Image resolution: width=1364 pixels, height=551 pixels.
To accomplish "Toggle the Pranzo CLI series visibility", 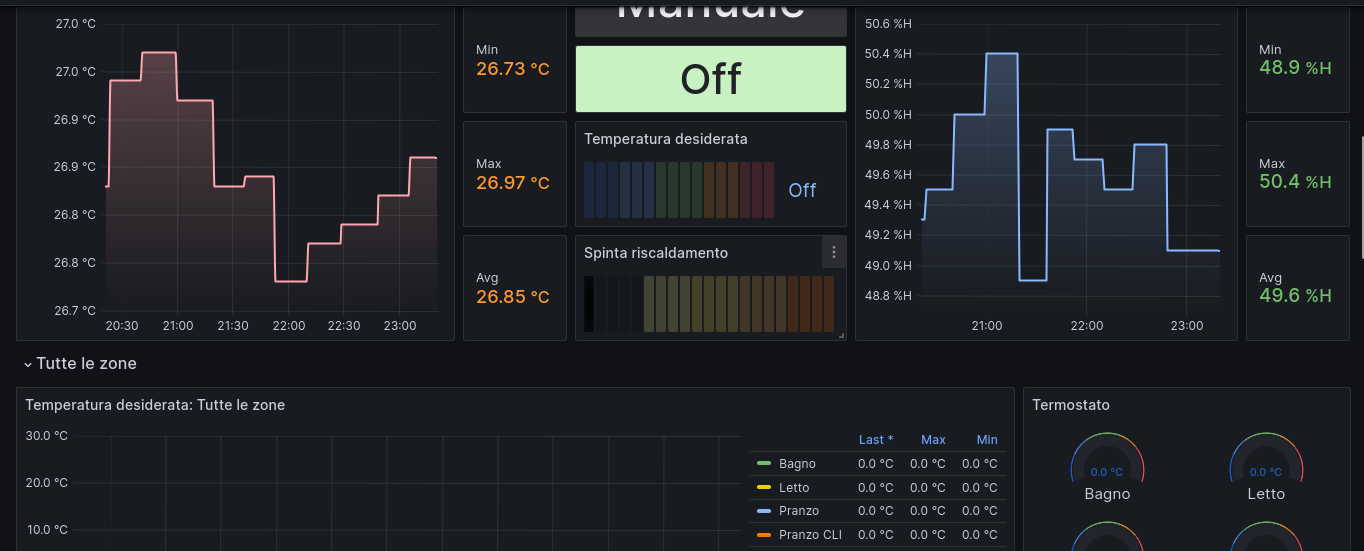I will point(810,535).
